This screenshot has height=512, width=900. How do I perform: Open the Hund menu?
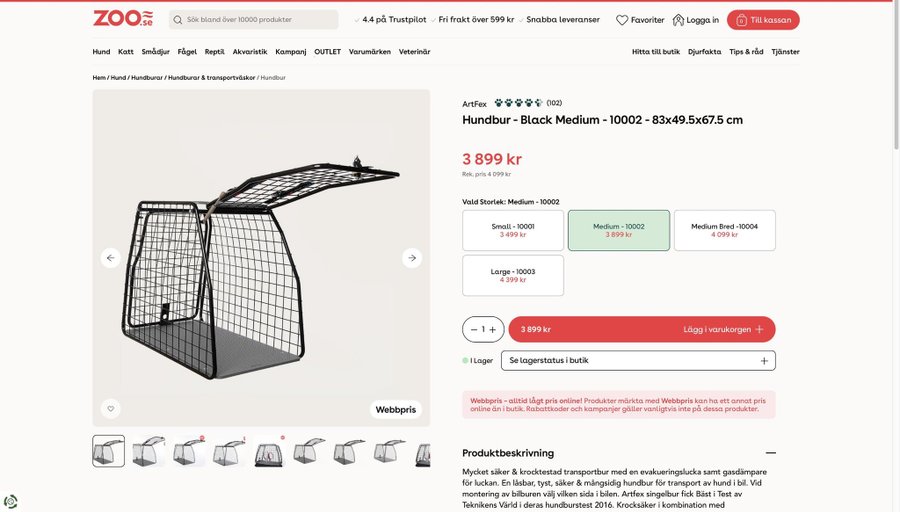(x=101, y=52)
